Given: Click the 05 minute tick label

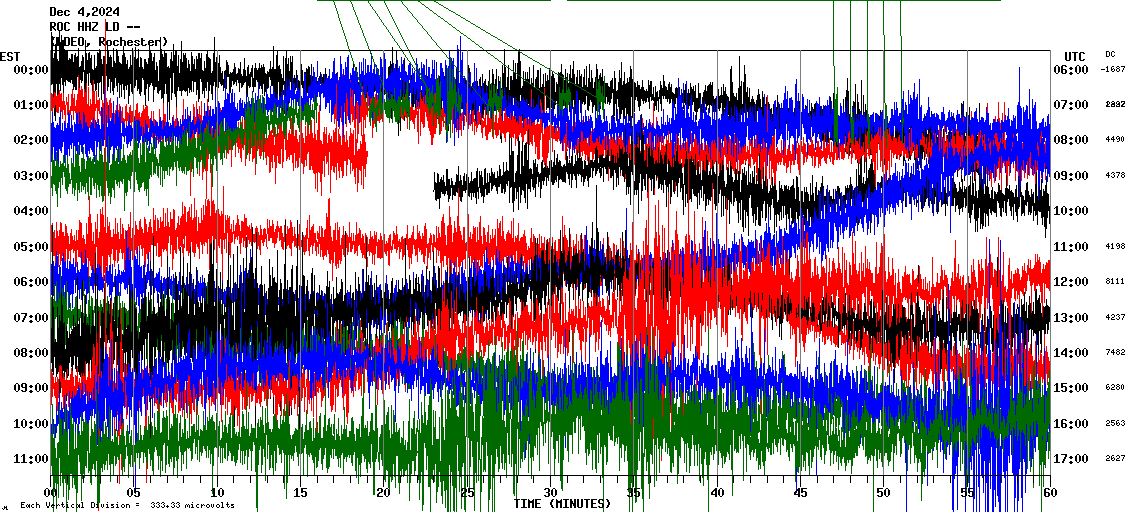Looking at the screenshot, I should pos(134,493).
